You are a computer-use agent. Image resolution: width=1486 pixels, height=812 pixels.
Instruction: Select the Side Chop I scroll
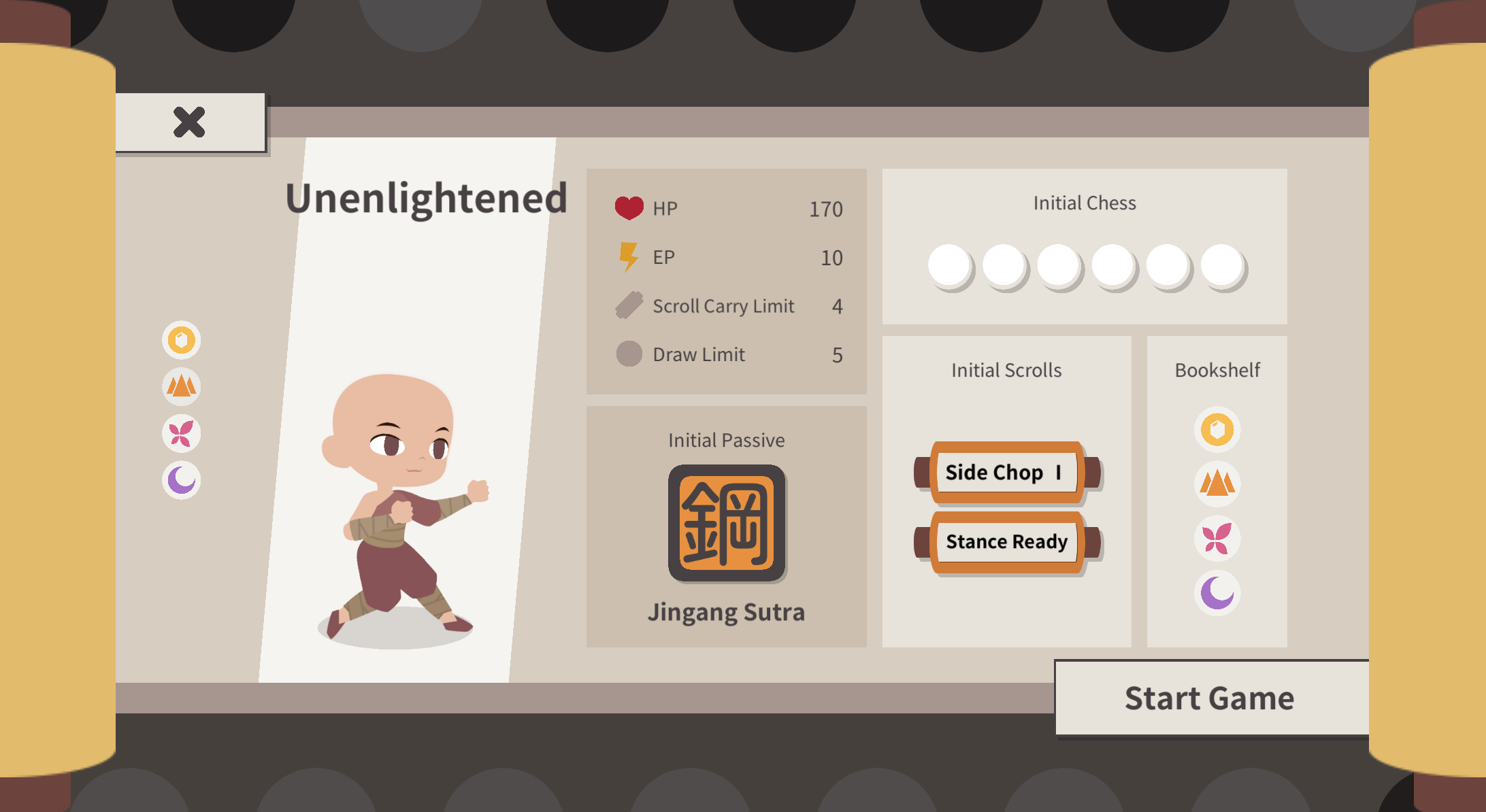coord(1007,473)
